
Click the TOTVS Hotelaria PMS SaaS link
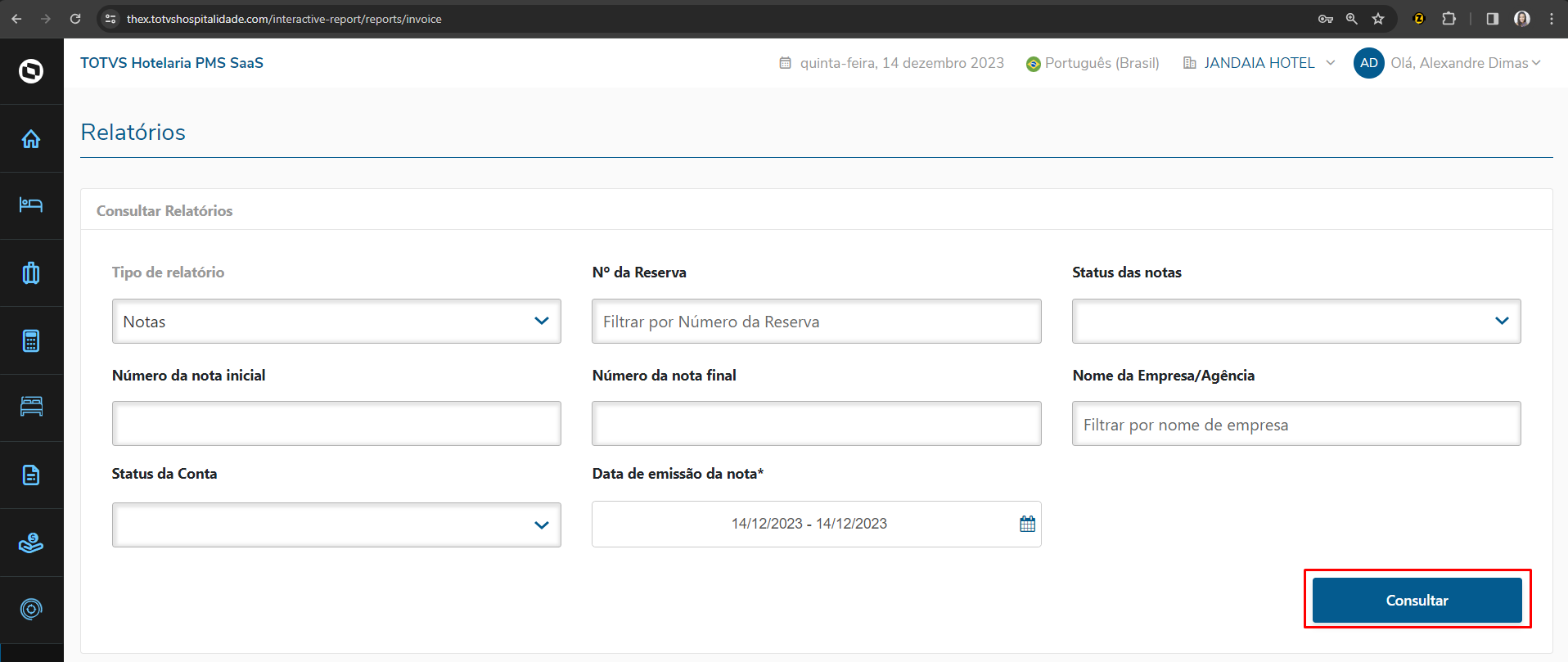[x=172, y=63]
